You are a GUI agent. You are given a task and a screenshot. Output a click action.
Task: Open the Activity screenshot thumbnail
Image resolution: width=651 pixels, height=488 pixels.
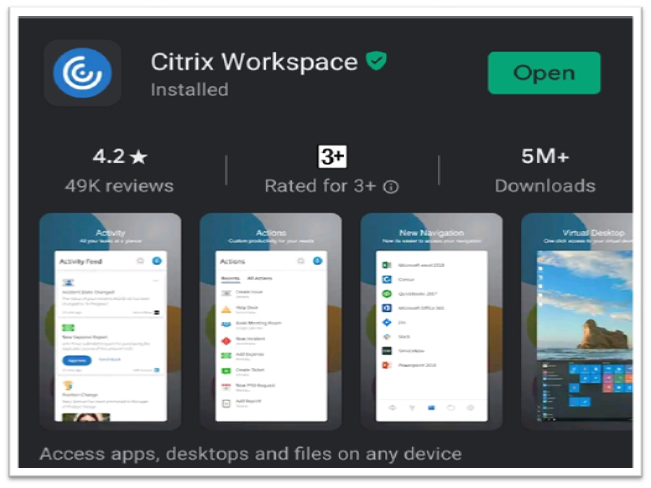(110, 320)
